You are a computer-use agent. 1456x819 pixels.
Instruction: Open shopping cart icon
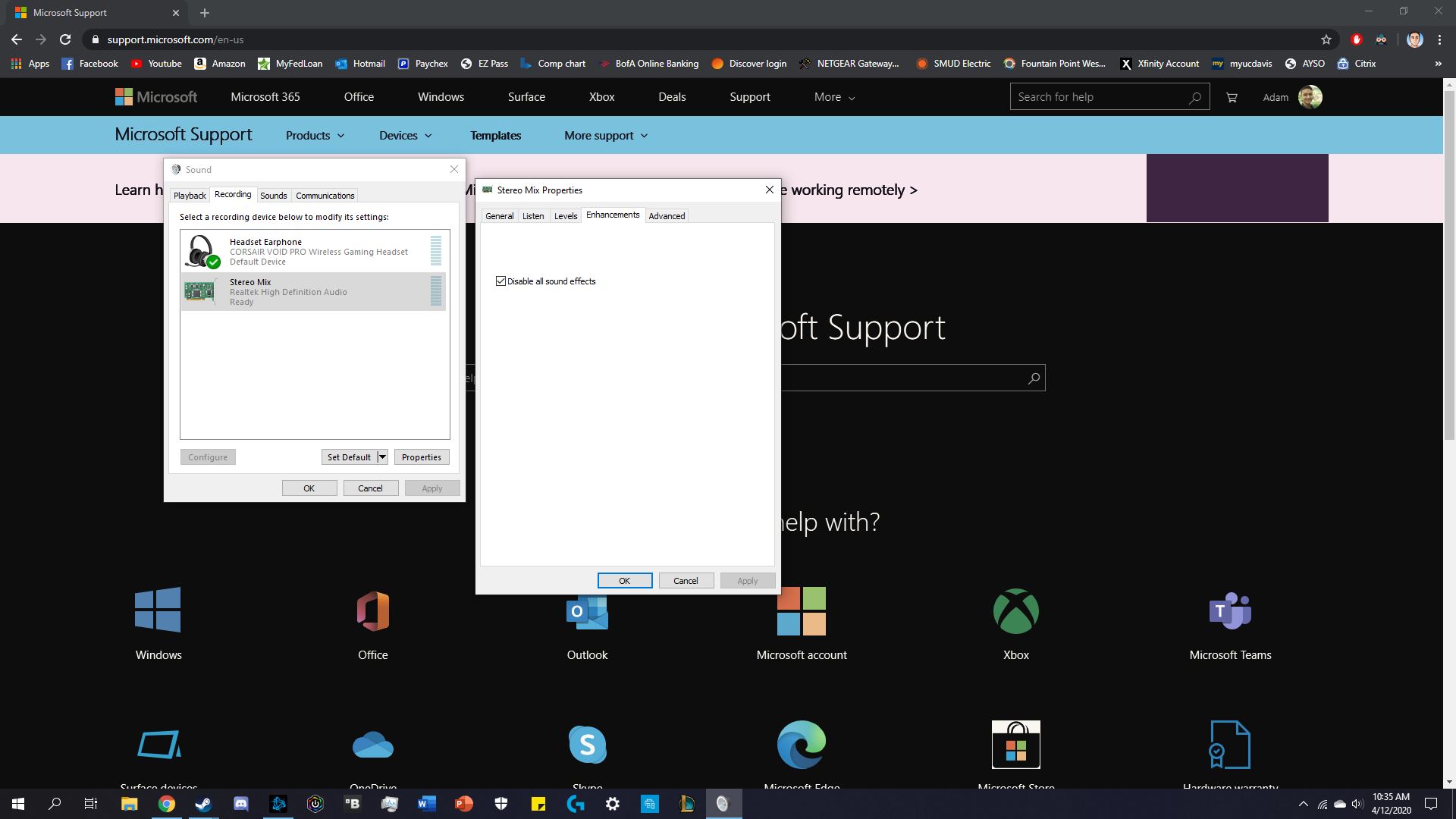[x=1232, y=97]
